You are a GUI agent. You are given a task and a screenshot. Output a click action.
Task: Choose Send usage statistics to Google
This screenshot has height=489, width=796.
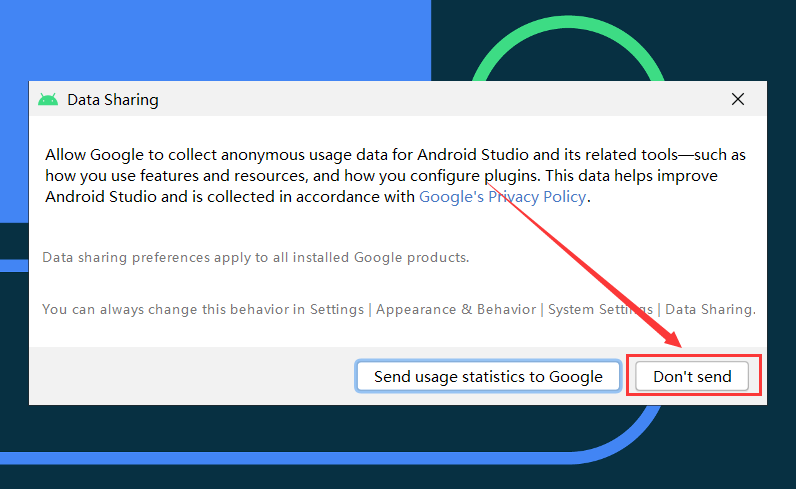tap(488, 376)
